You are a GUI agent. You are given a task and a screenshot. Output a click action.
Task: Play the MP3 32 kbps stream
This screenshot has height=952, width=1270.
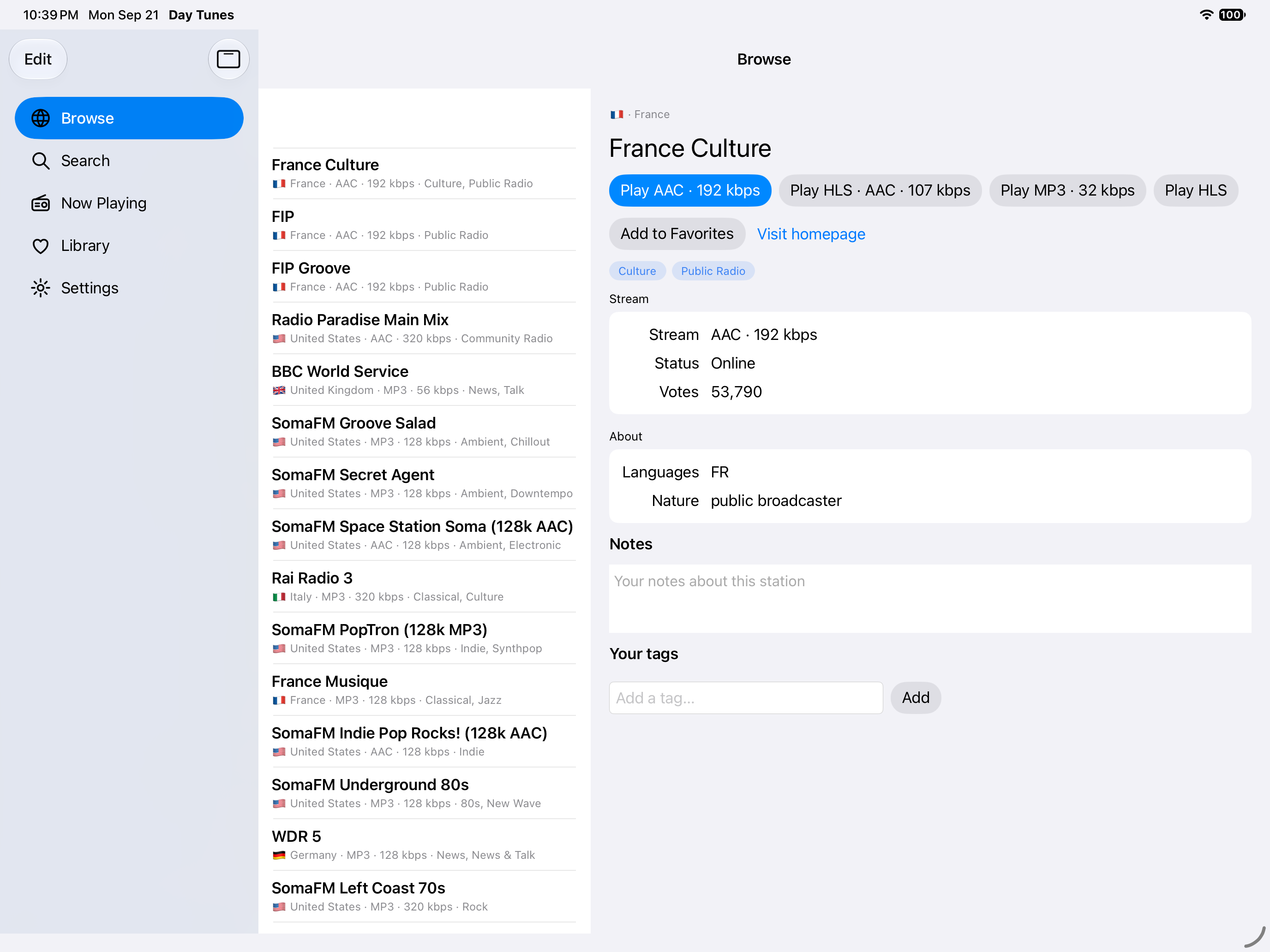click(1067, 190)
